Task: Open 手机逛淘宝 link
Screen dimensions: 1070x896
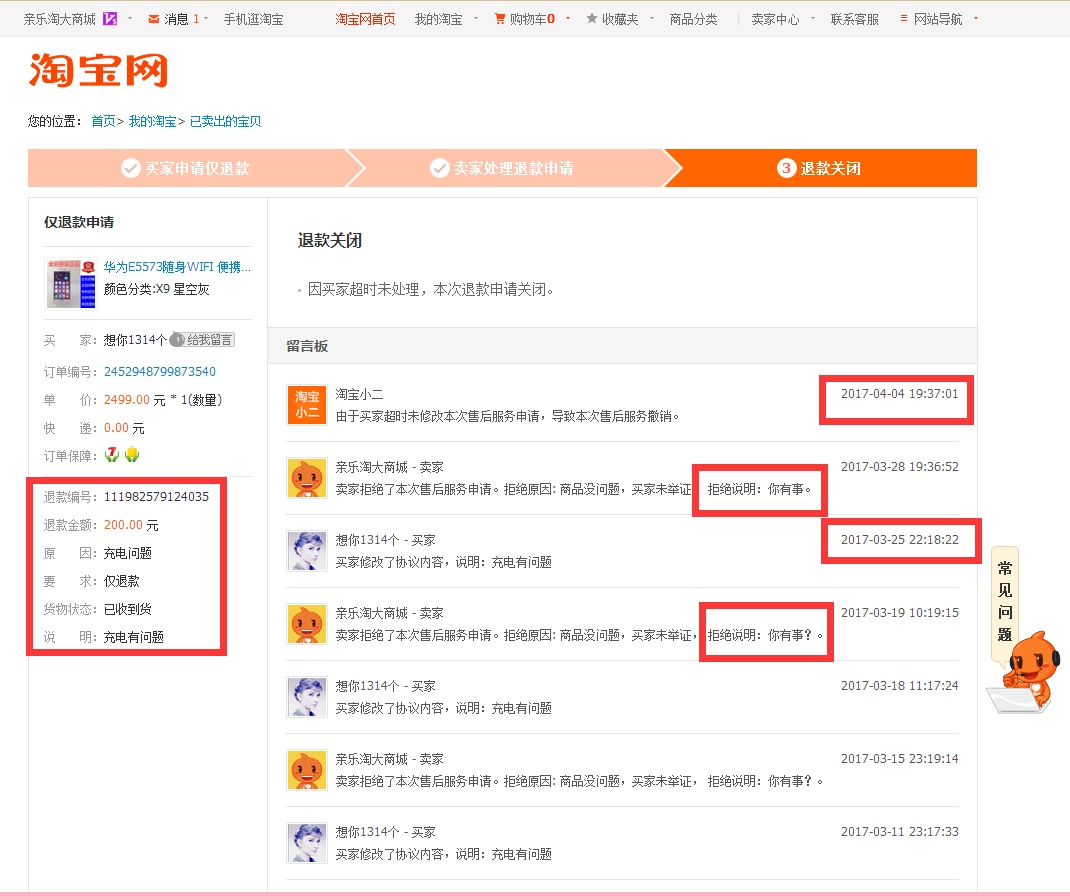Action: point(253,19)
